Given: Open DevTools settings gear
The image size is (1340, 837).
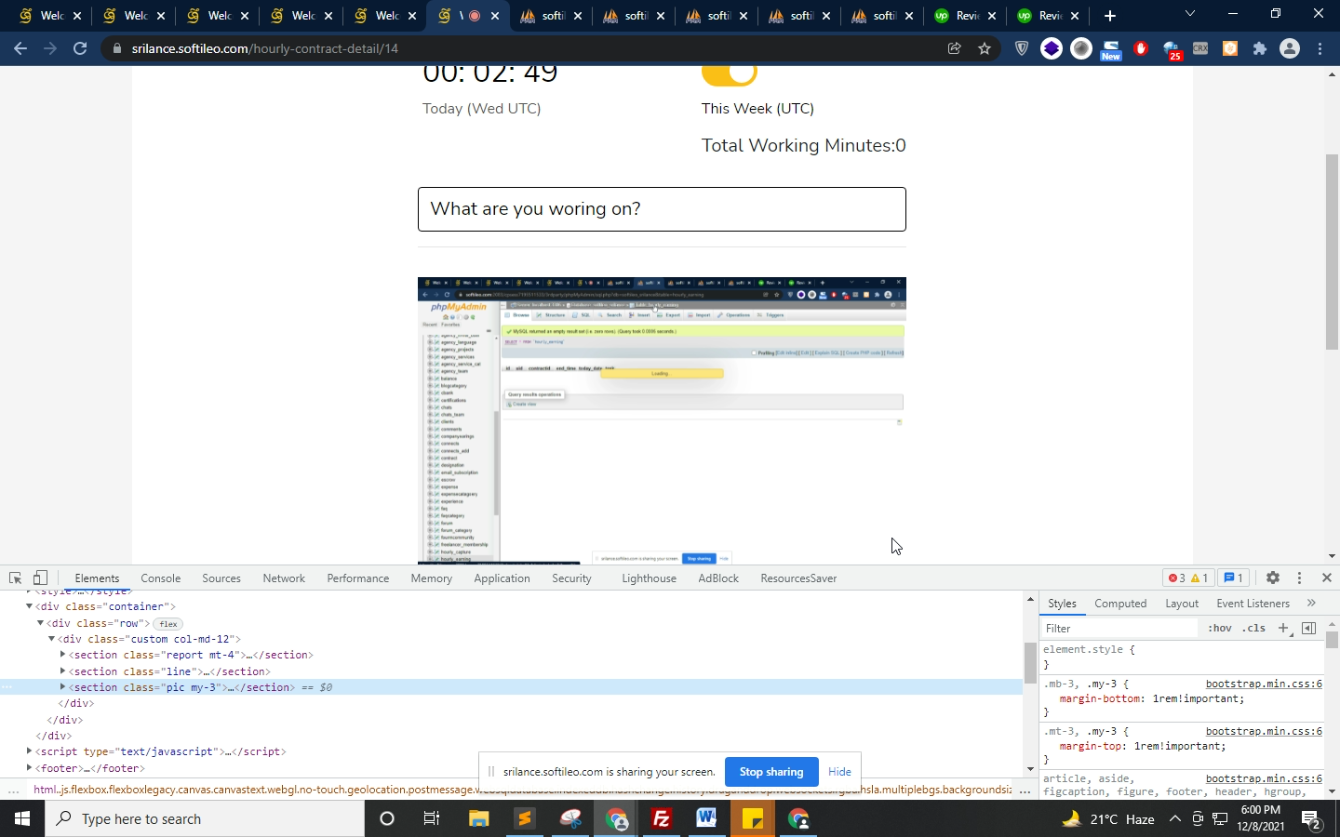Looking at the screenshot, I should click(x=1272, y=578).
